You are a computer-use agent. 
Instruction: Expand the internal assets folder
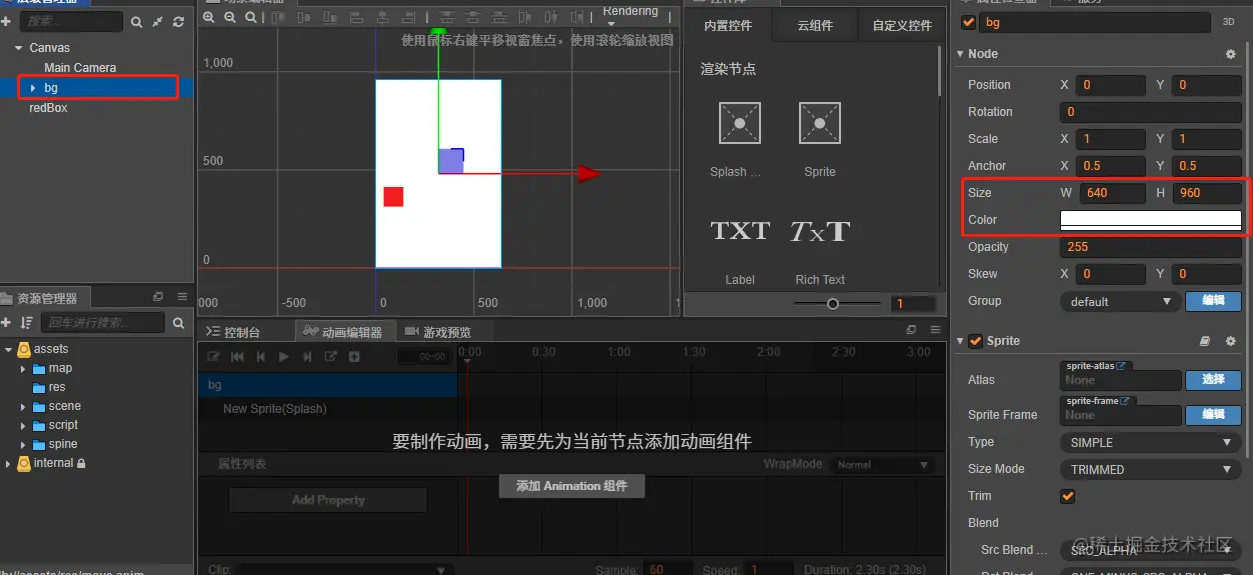click(9, 463)
